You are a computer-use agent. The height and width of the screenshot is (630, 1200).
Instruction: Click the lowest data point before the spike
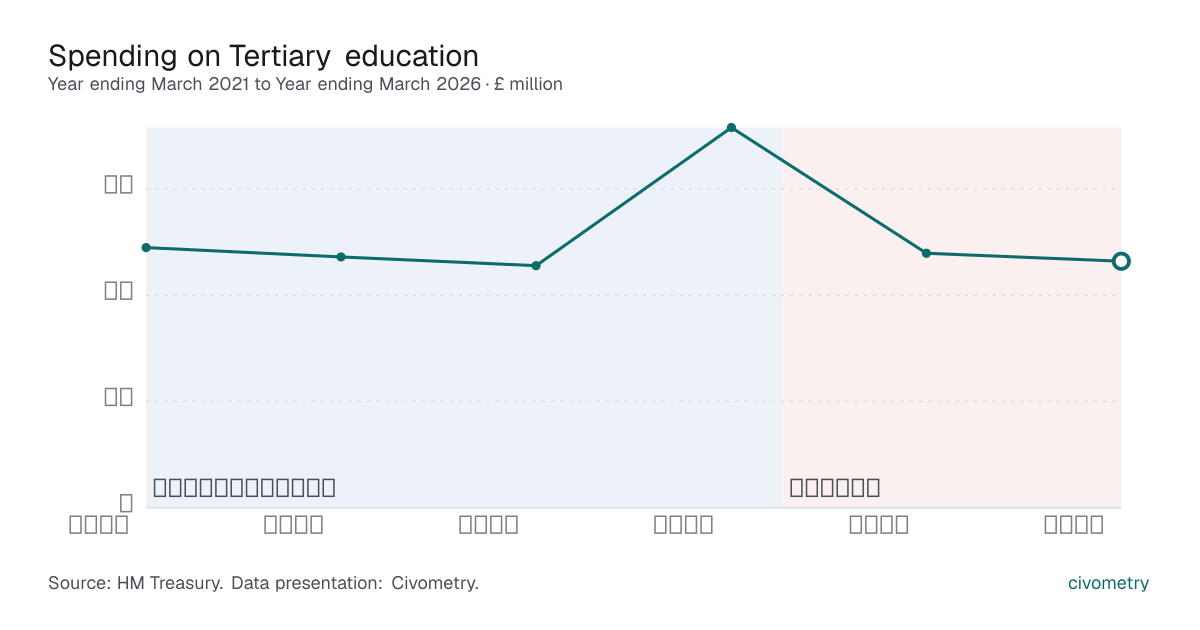[536, 266]
